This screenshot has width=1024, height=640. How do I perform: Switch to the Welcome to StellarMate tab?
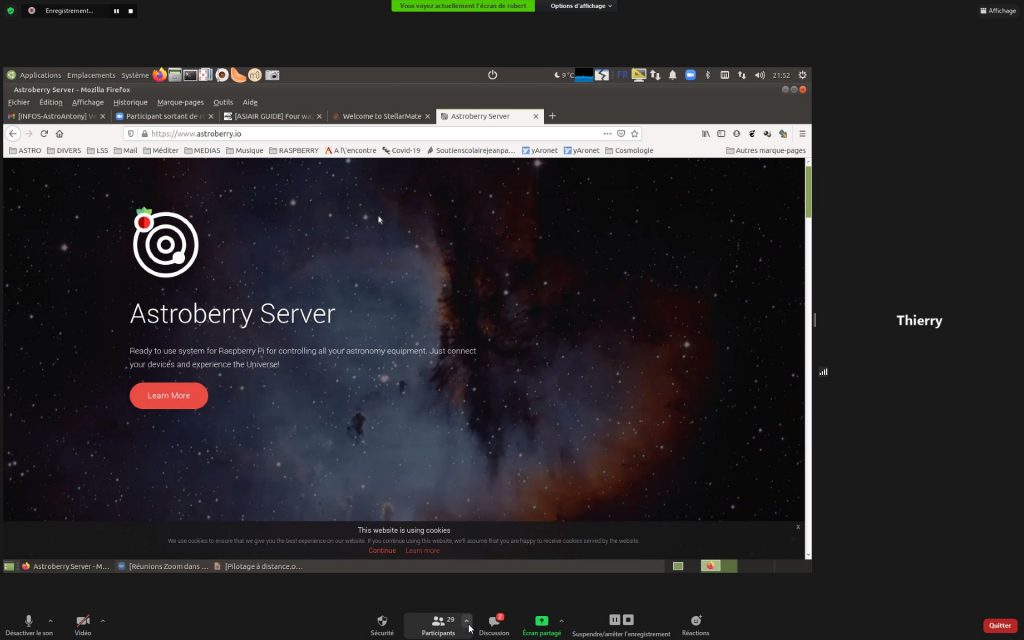pos(381,116)
